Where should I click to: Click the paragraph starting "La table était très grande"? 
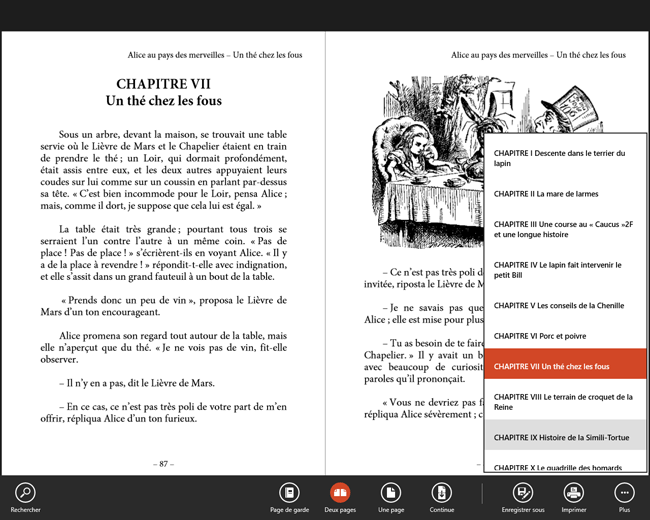163,253
